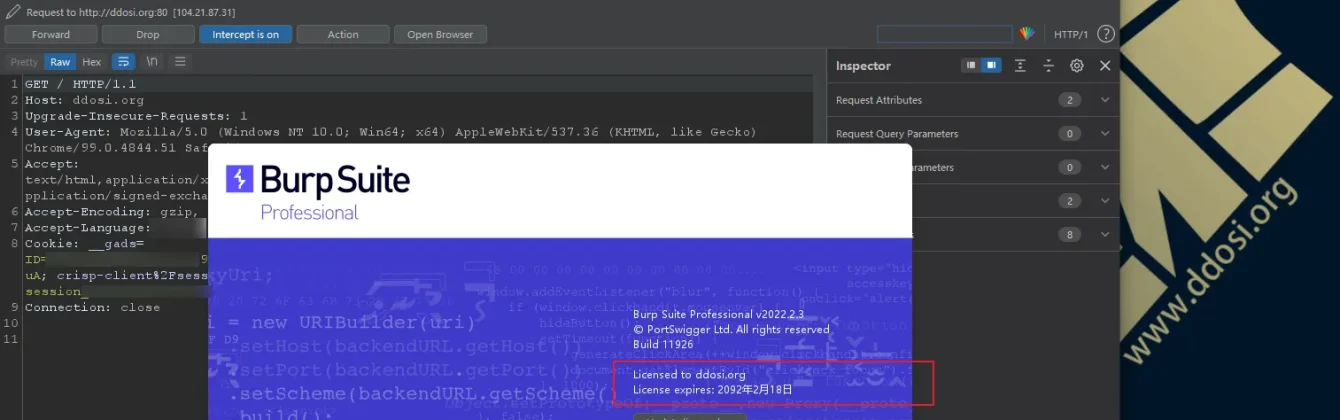Open the editor hamburger options menu

(x=180, y=62)
